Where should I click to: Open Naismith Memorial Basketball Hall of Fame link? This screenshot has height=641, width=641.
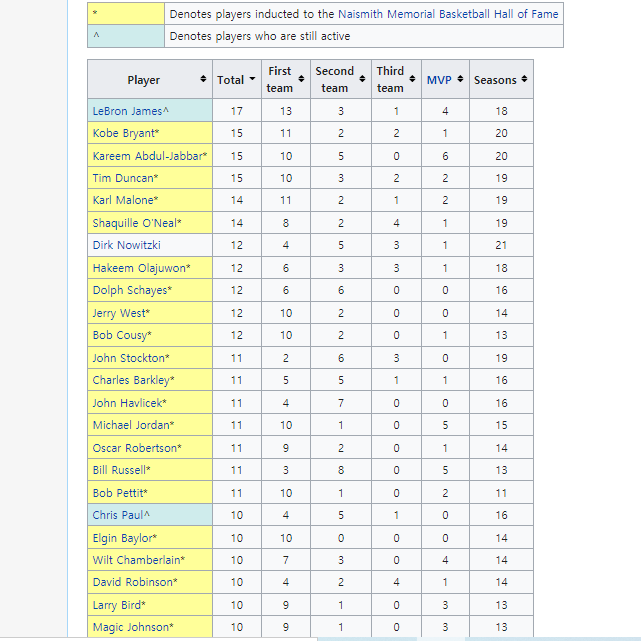point(448,14)
